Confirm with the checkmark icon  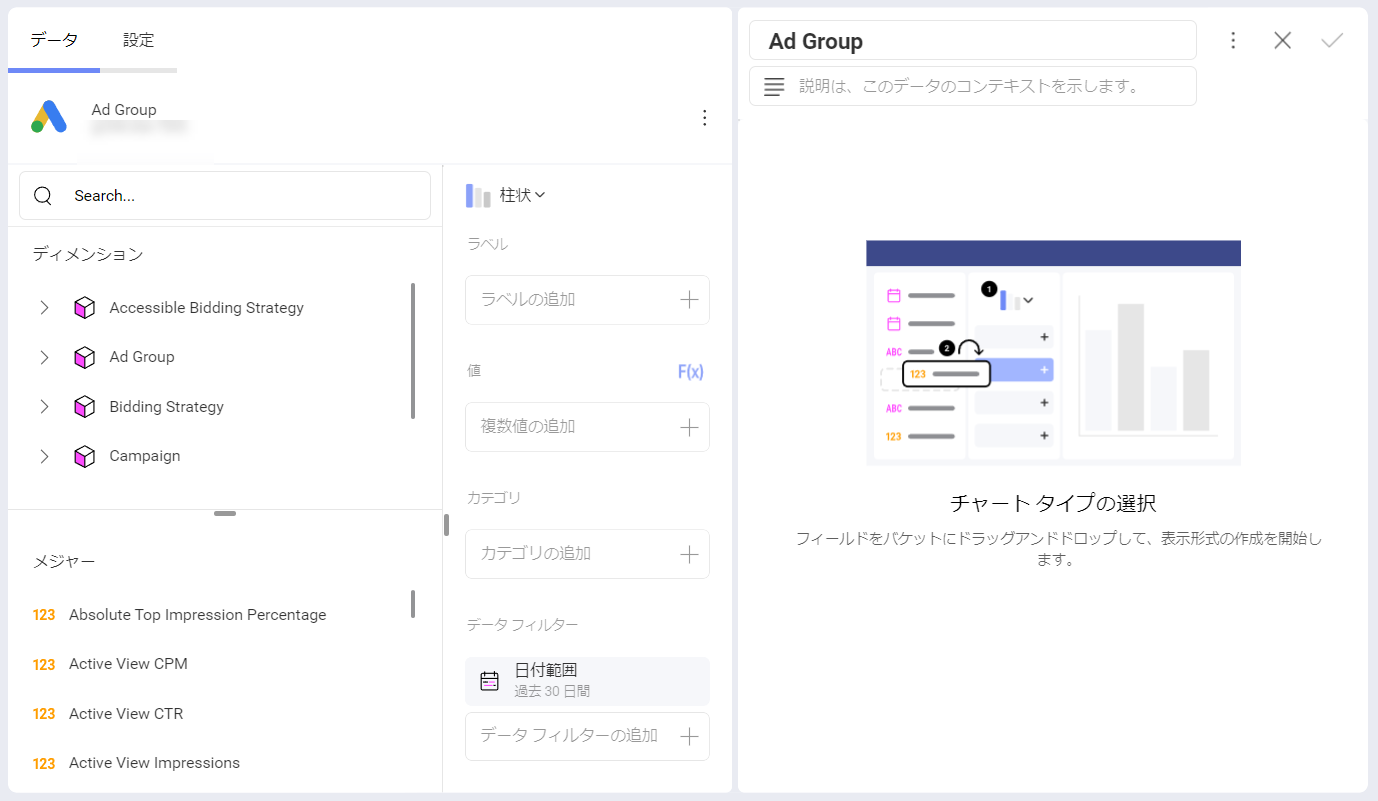(1332, 40)
